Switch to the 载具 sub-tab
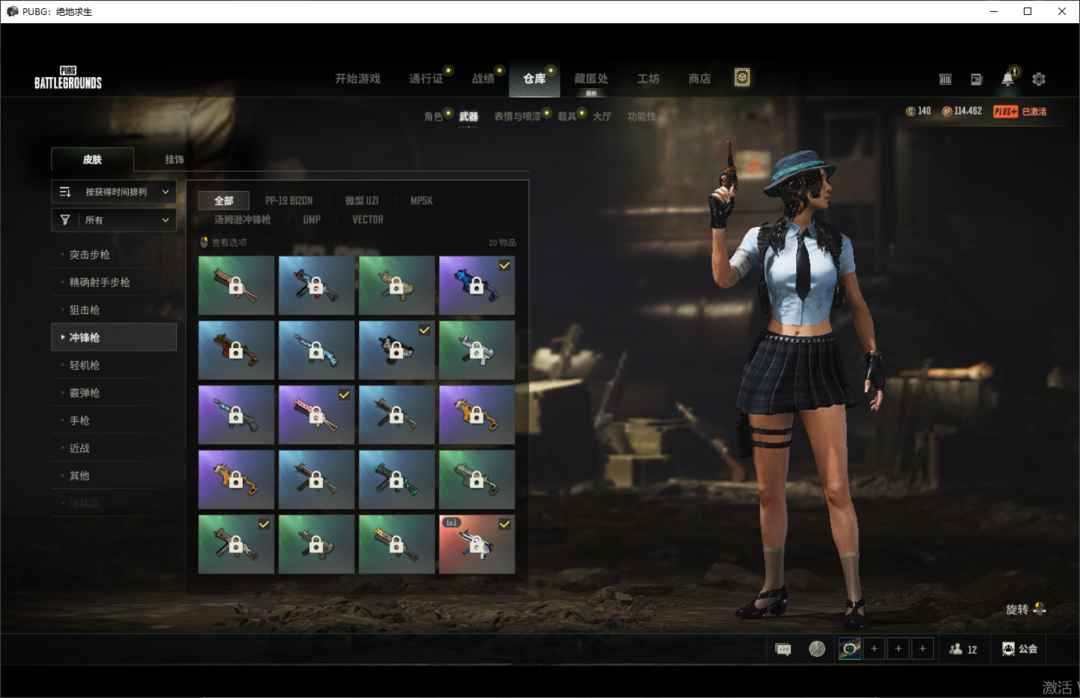The height and width of the screenshot is (698, 1080). [x=567, y=116]
